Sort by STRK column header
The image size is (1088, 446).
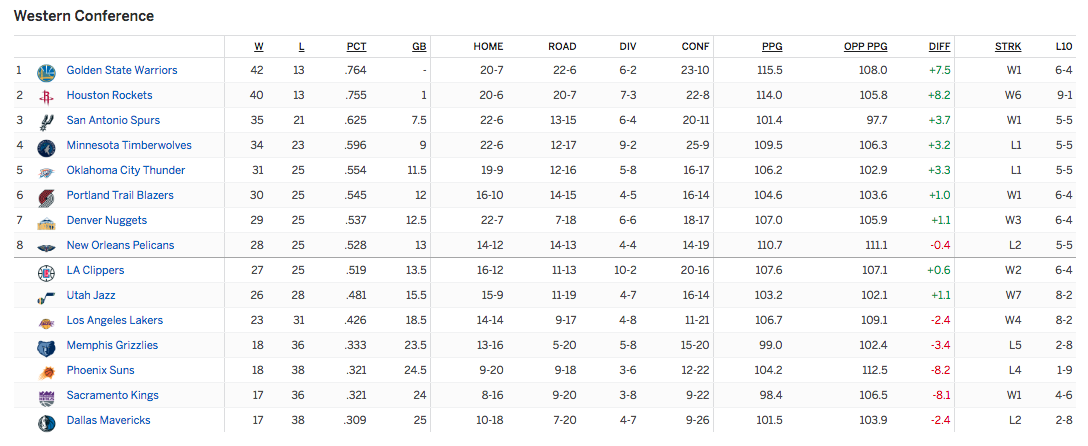point(1008,47)
